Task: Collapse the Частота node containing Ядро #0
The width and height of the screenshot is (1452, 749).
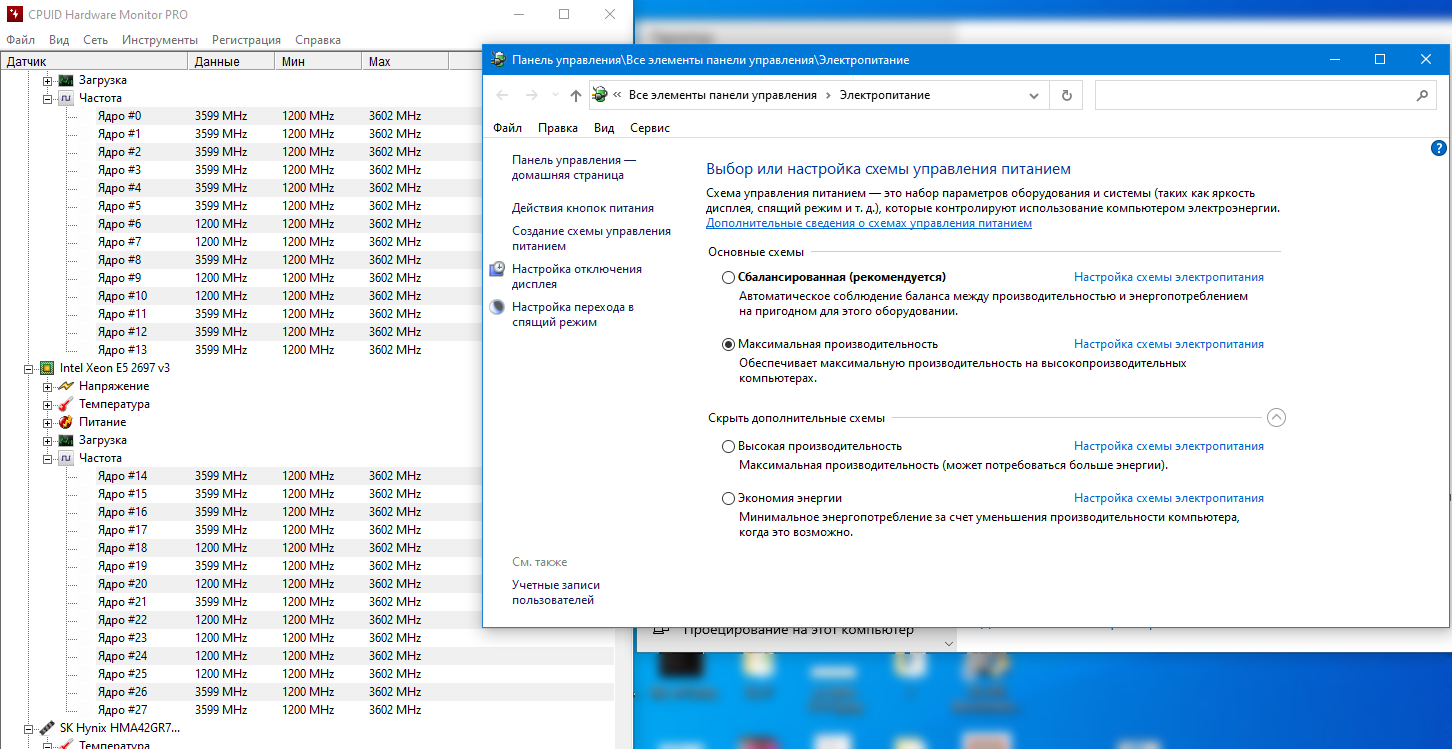Action: 47,98
